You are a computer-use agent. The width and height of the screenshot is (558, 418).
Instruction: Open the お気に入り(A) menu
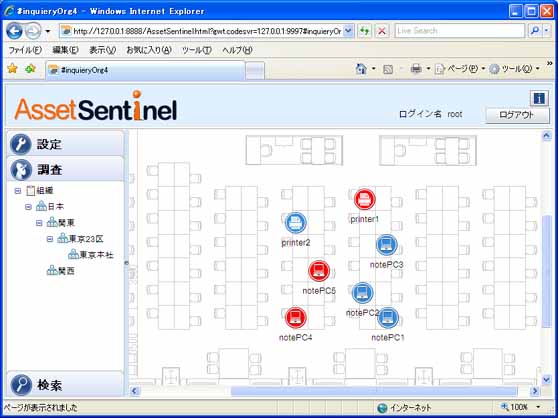pos(149,51)
